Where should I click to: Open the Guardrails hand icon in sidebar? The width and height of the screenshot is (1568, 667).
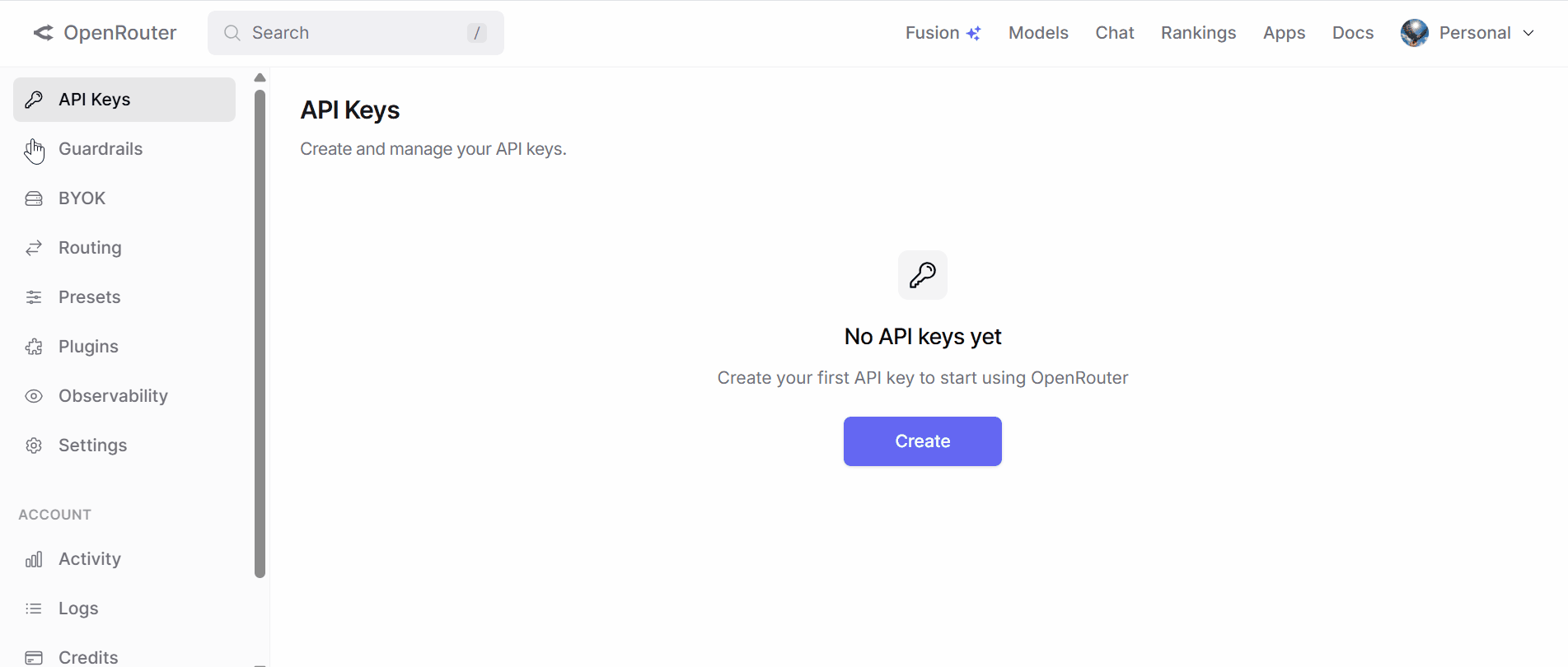(34, 150)
